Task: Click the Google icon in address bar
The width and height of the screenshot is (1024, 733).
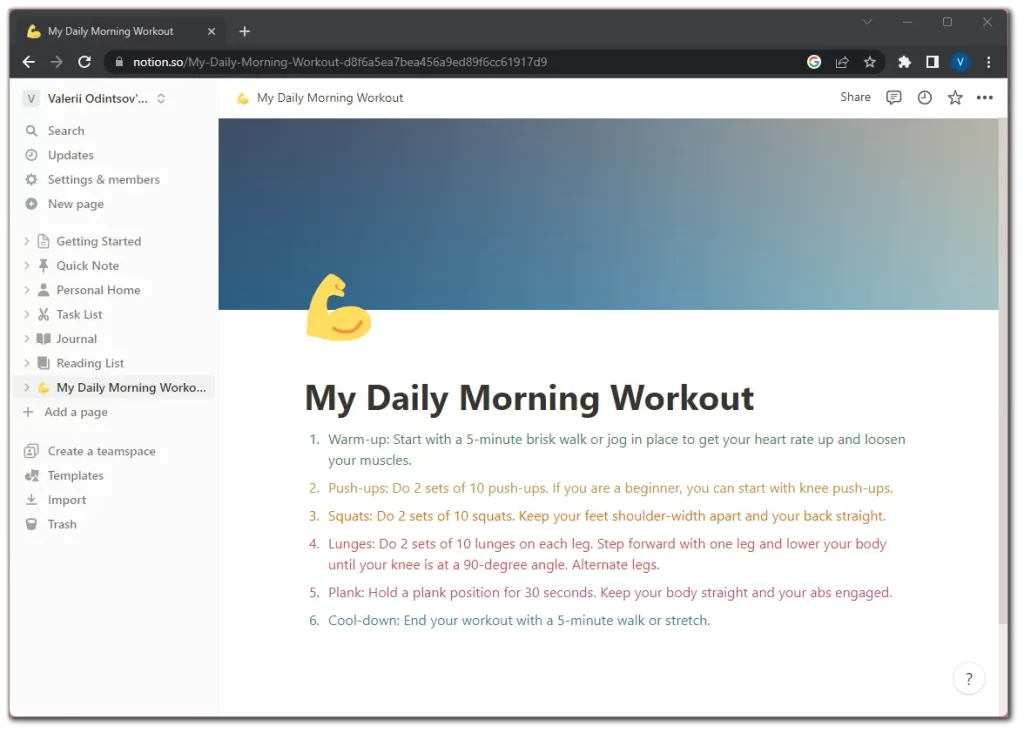Action: tap(814, 62)
